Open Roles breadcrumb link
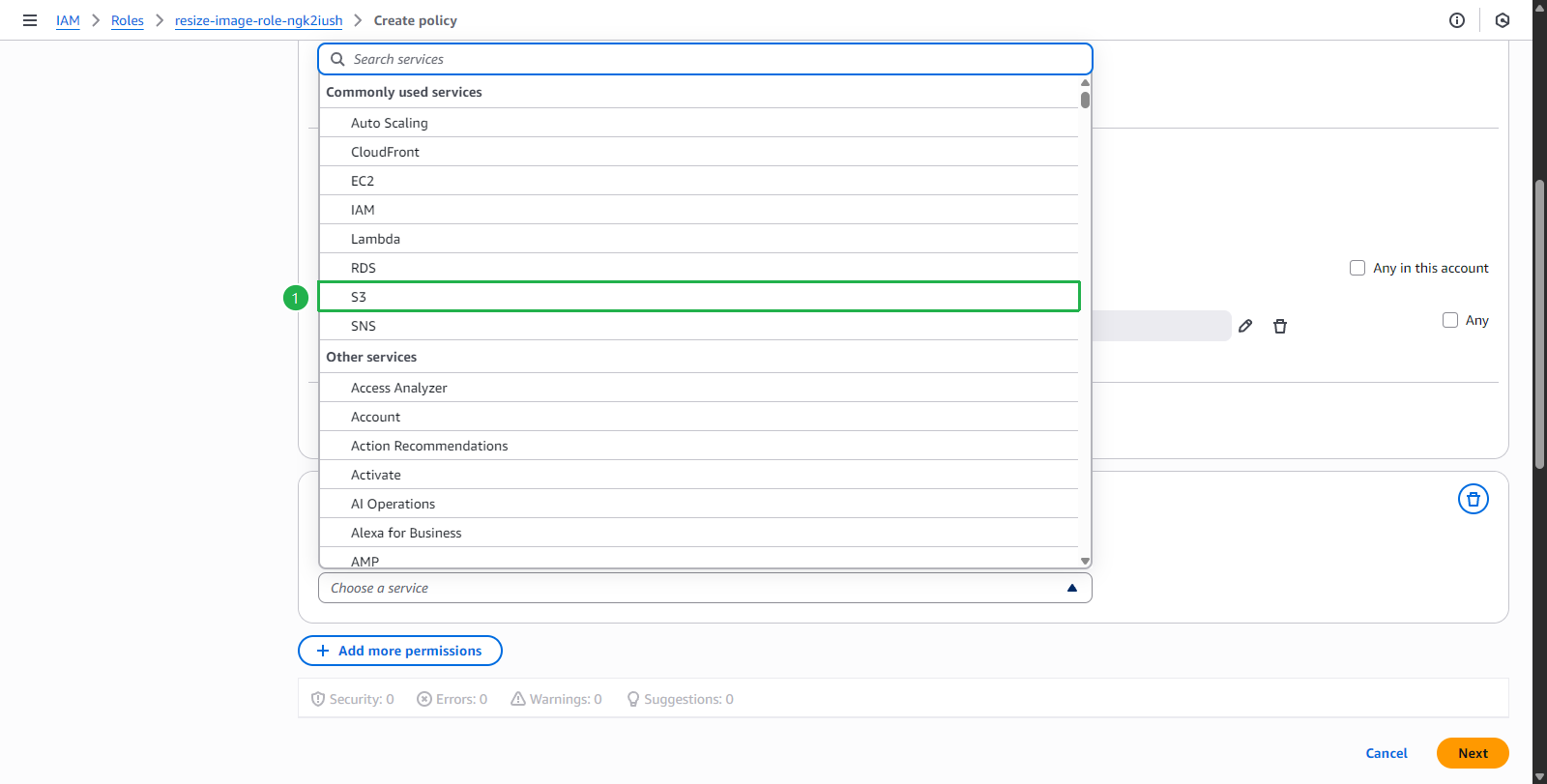Image resolution: width=1547 pixels, height=784 pixels. click(128, 20)
